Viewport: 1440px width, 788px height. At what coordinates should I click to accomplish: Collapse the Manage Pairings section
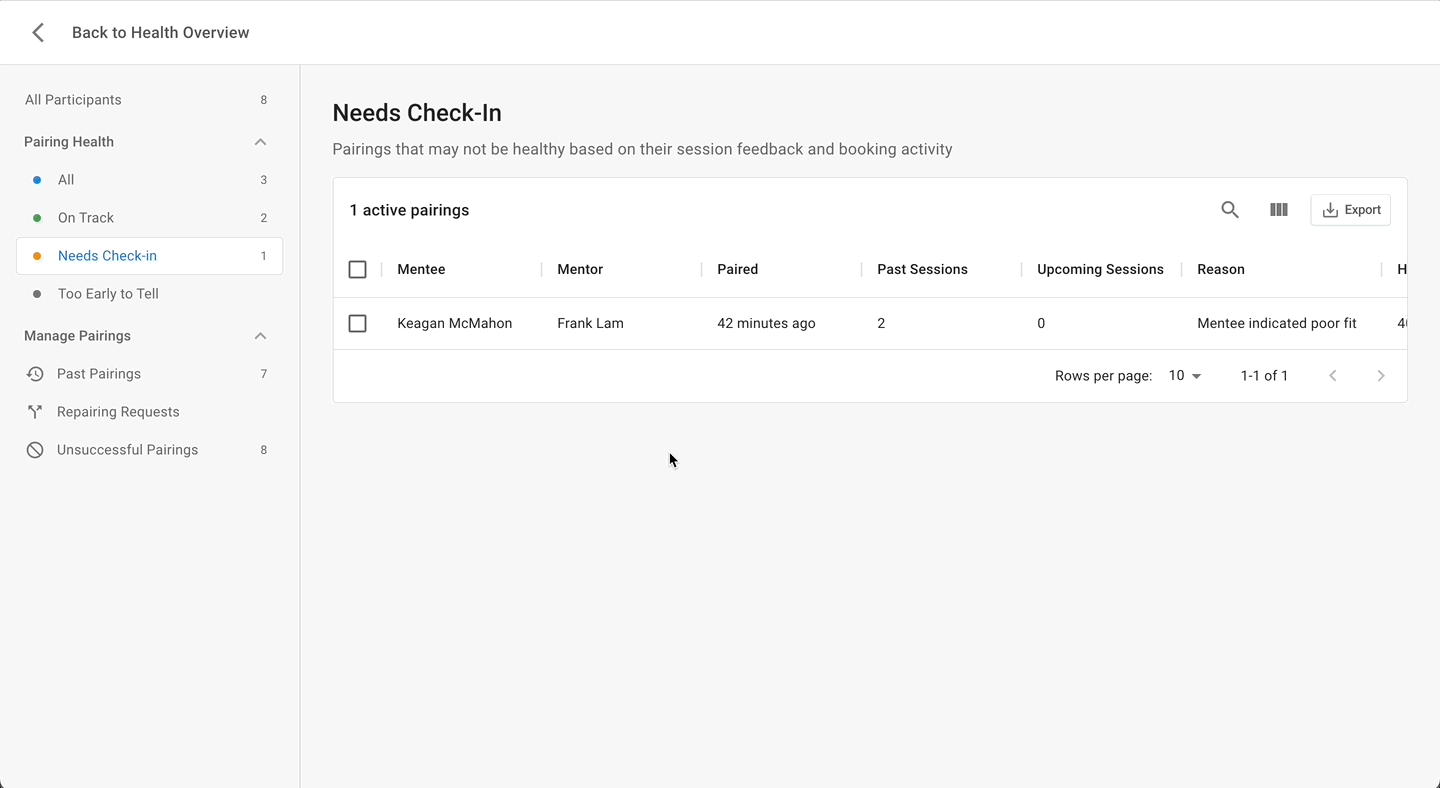tap(260, 336)
